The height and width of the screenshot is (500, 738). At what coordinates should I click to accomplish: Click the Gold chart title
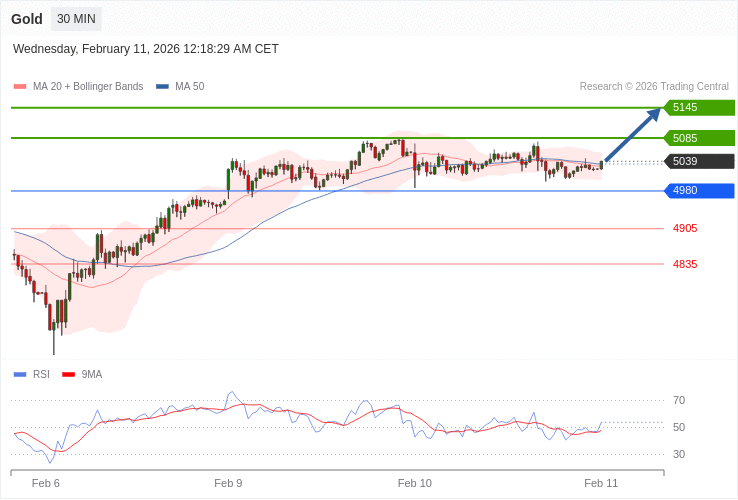27,19
